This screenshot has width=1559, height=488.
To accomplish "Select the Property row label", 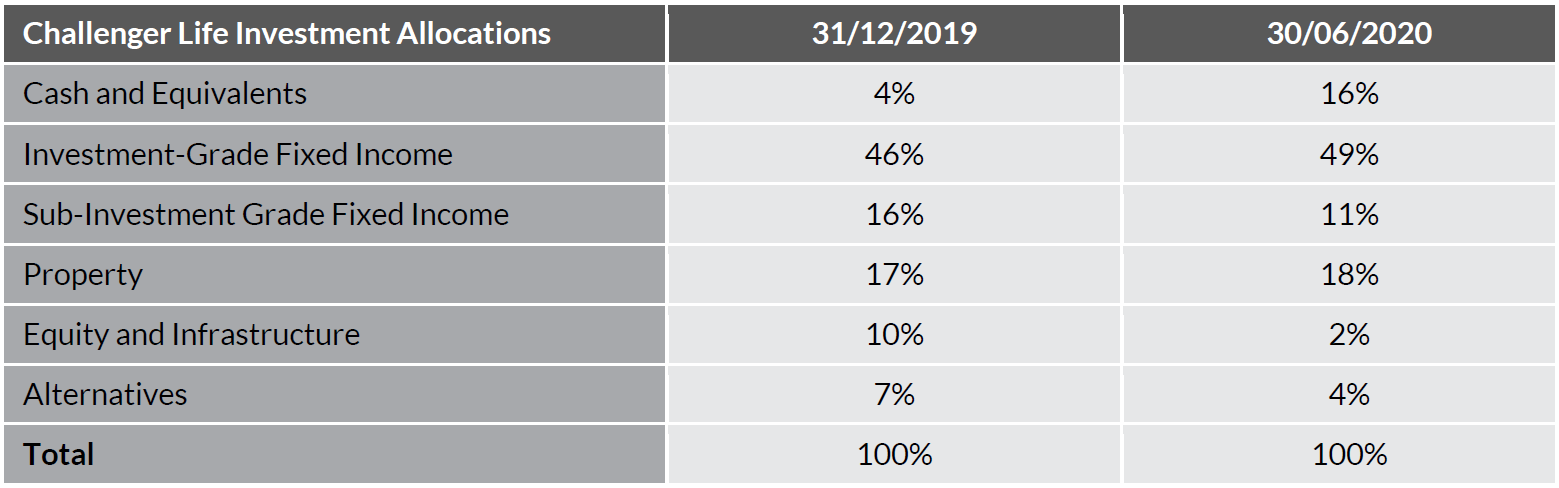I will (x=83, y=274).
